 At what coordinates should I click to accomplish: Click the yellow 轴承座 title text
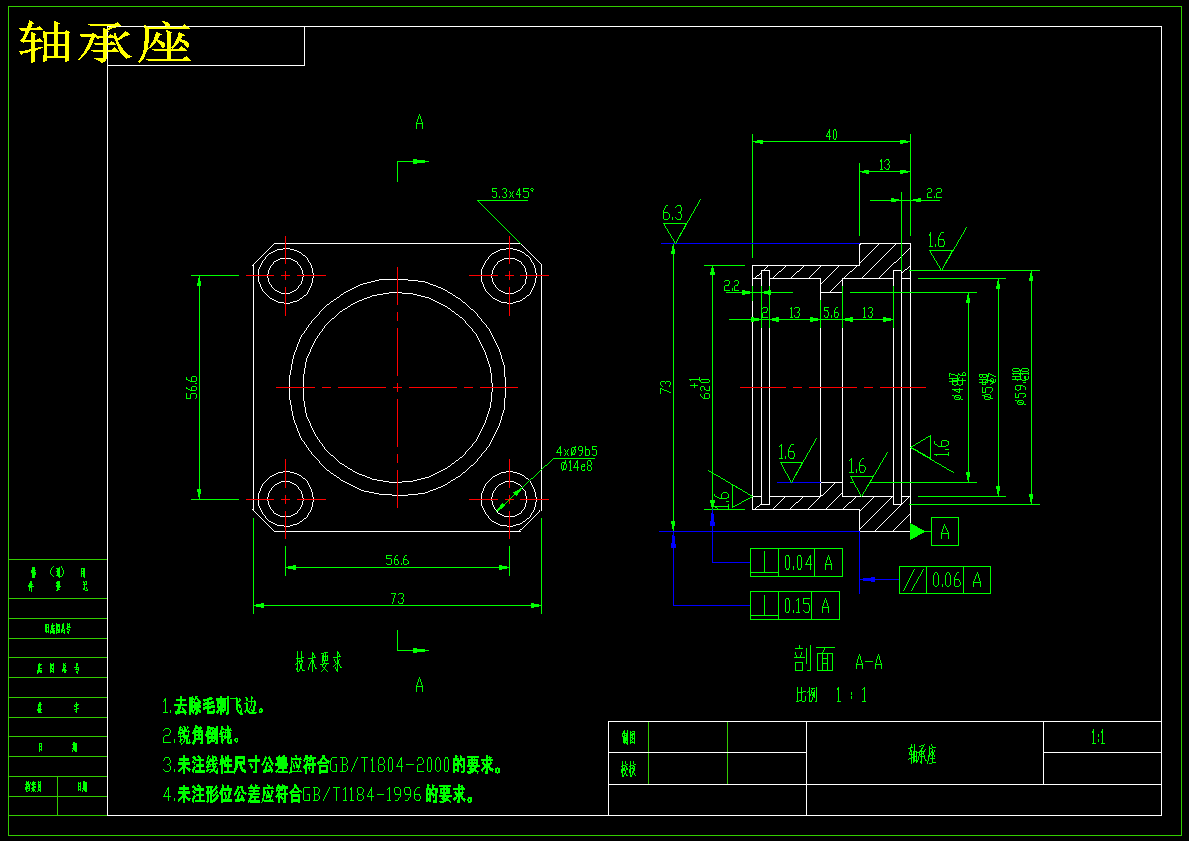(x=105, y=42)
